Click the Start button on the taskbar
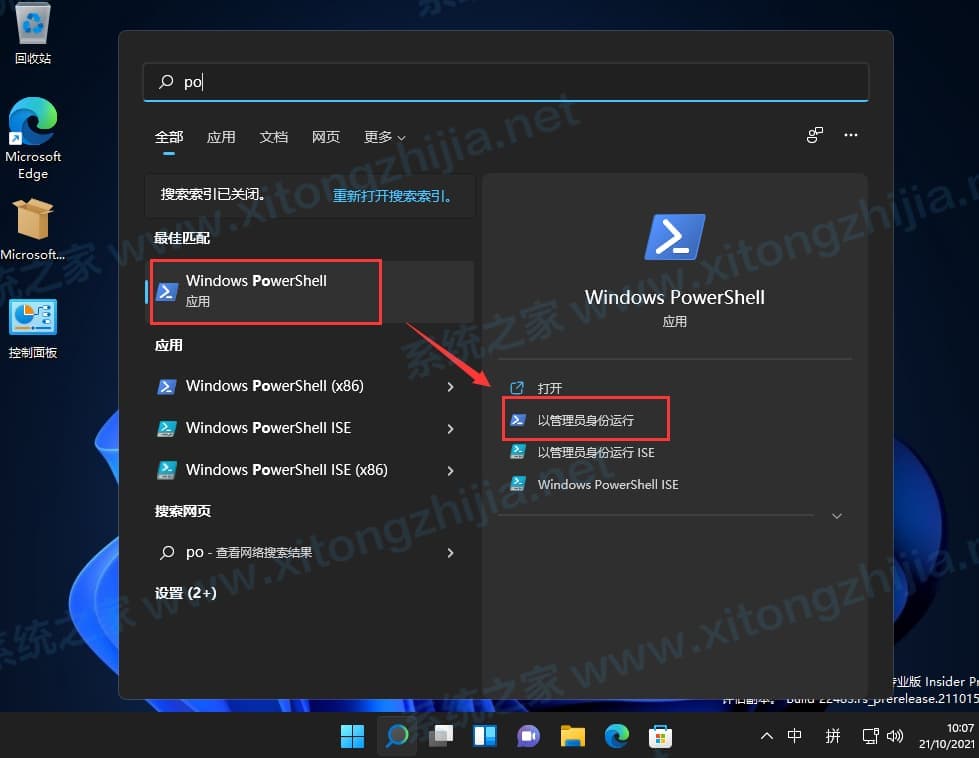The height and width of the screenshot is (758, 979). click(x=352, y=736)
